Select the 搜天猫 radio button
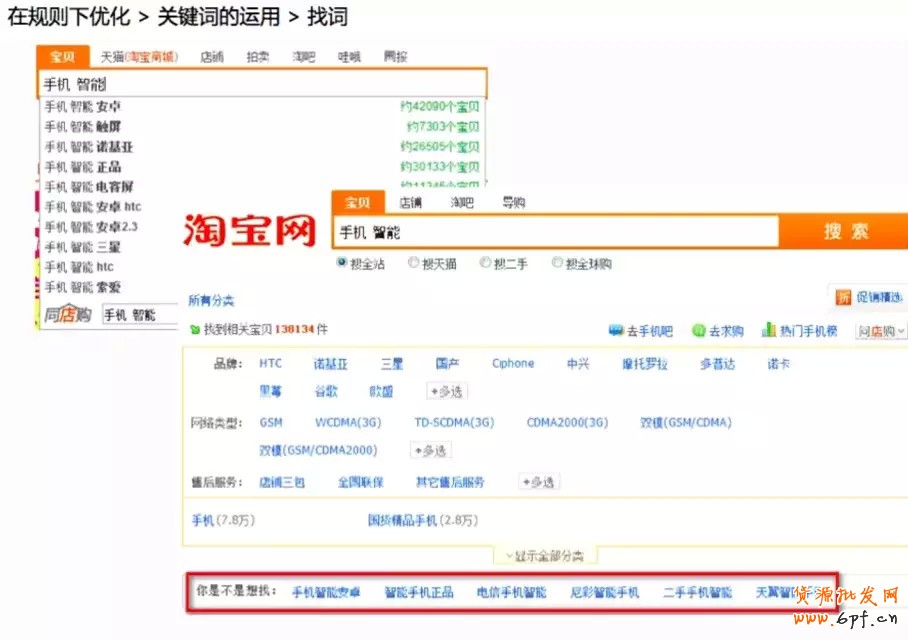908x640 pixels. point(414,263)
